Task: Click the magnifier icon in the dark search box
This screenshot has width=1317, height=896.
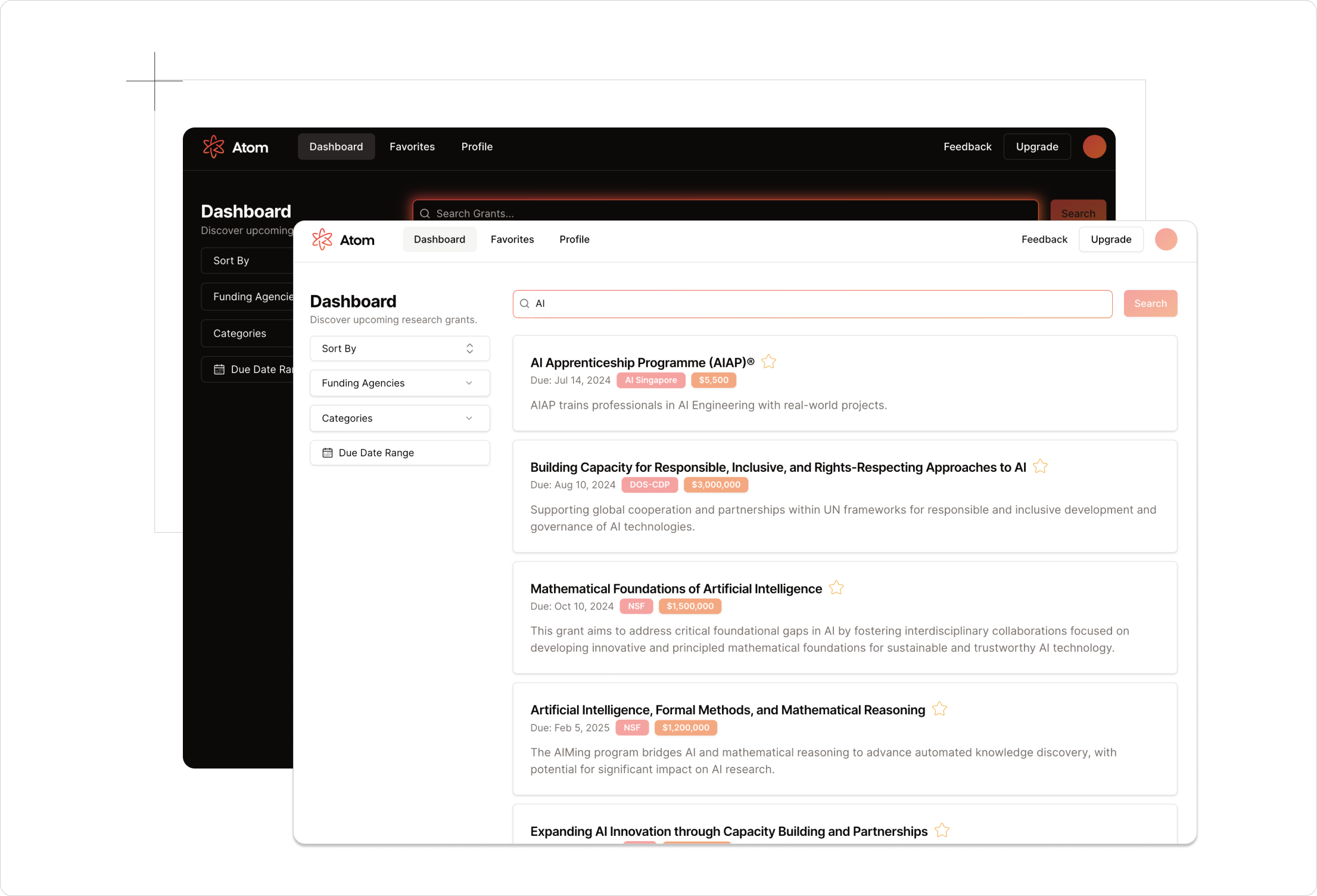Action: click(425, 213)
